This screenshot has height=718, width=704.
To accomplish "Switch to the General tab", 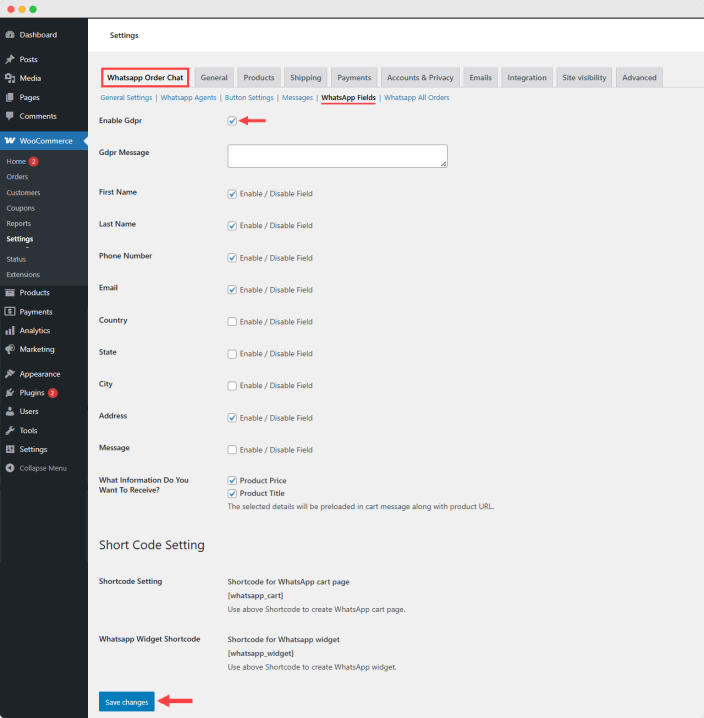I will pos(214,77).
